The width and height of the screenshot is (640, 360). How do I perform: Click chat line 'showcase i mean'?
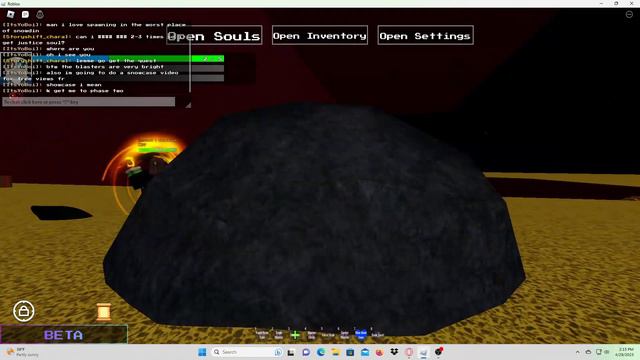pyautogui.click(x=73, y=84)
